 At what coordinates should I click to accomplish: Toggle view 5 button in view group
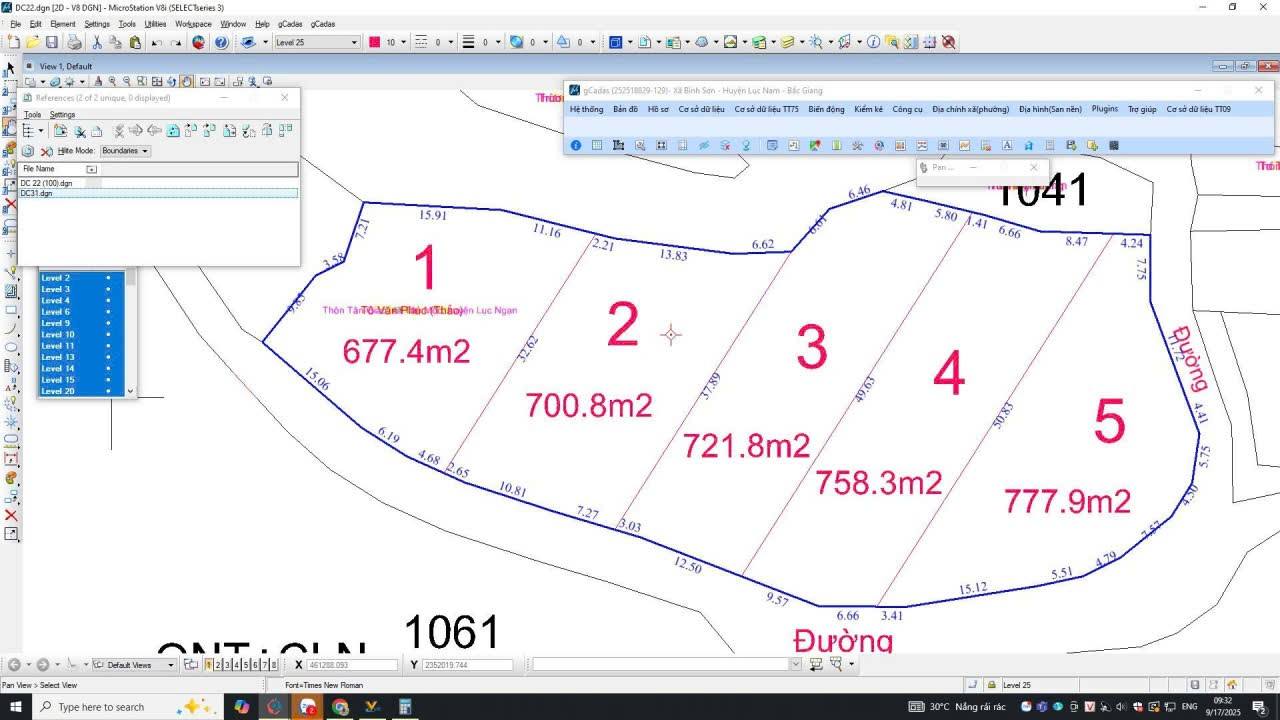246,665
